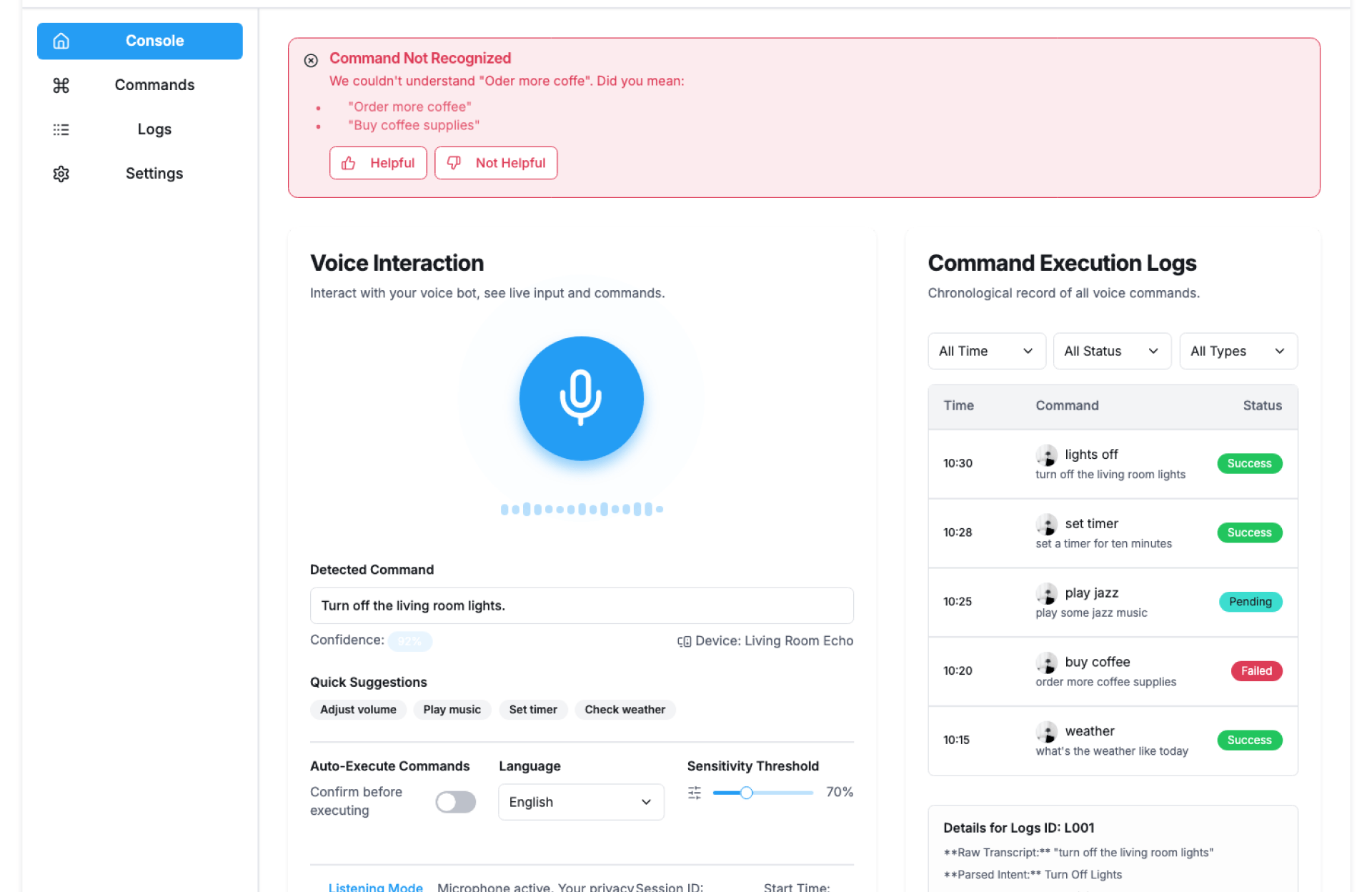Click the Detected Command text field

pyautogui.click(x=581, y=605)
